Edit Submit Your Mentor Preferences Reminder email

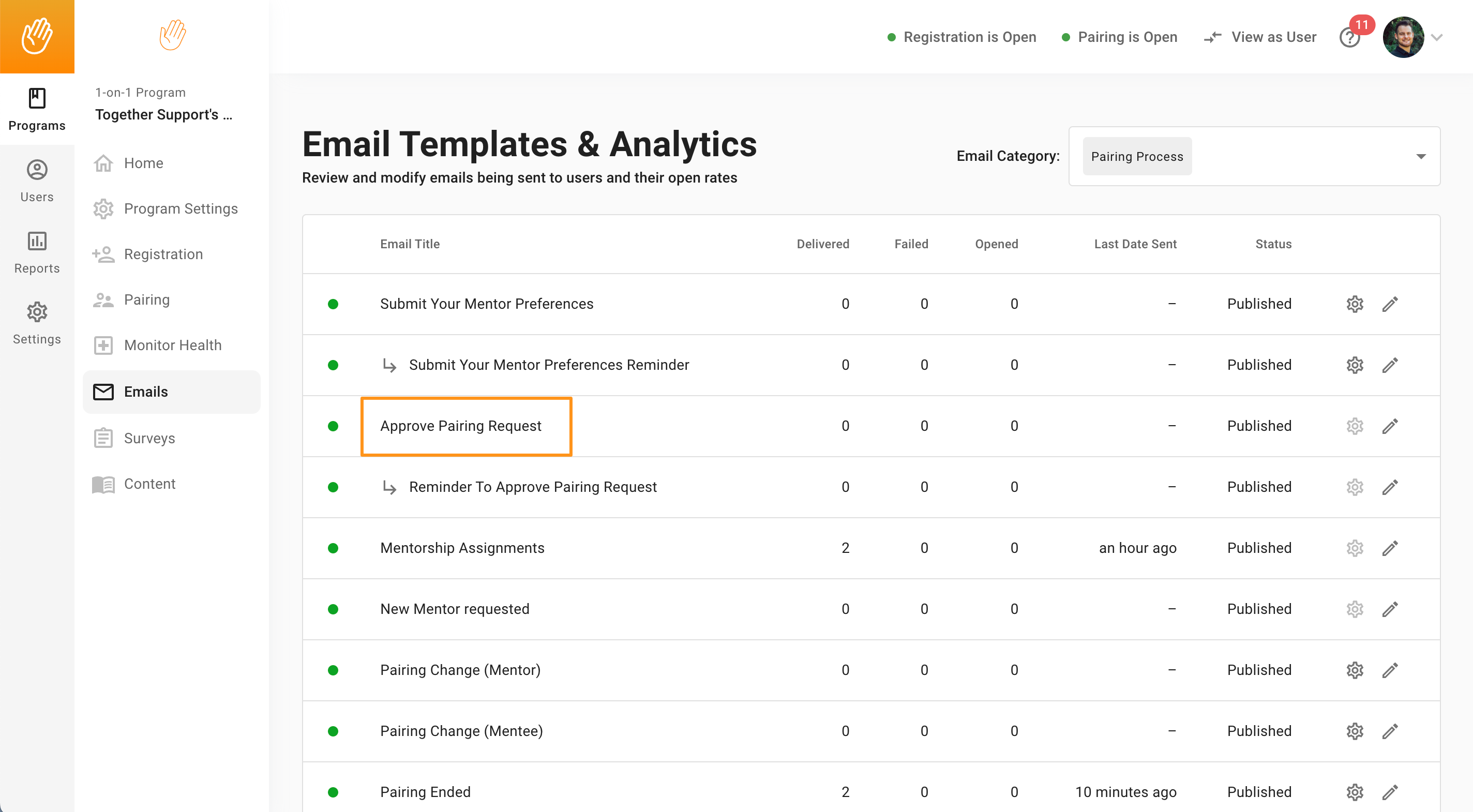click(1390, 365)
